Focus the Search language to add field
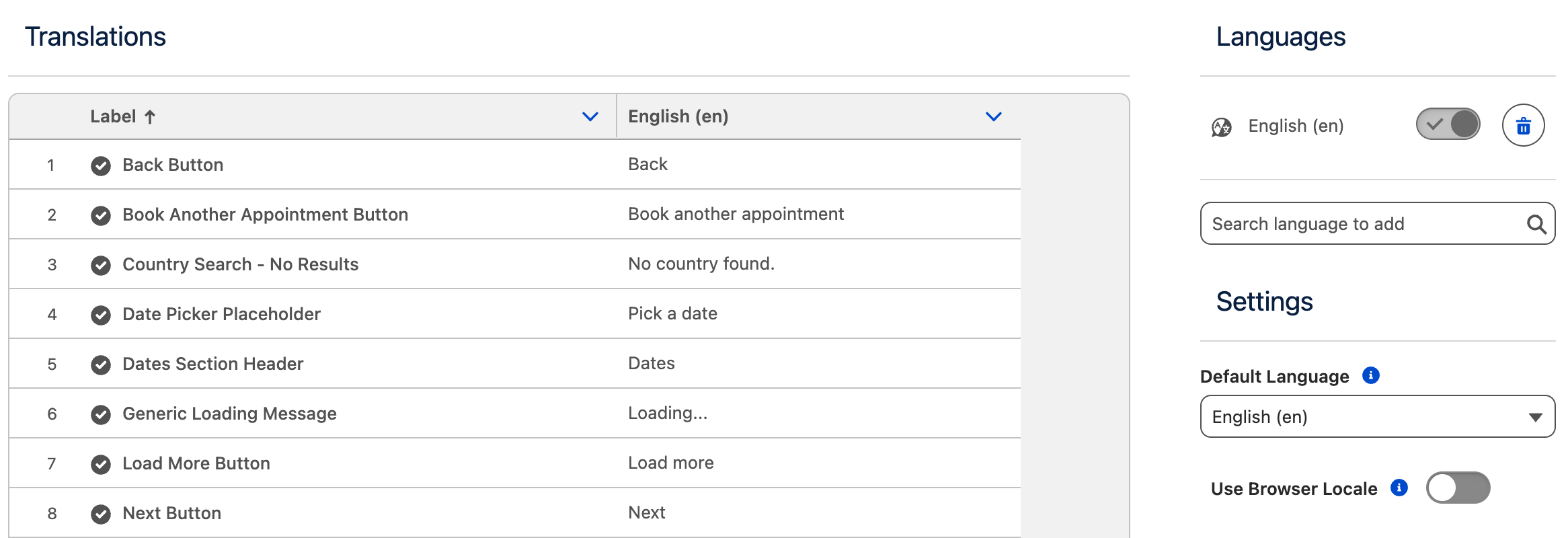 pyautogui.click(x=1378, y=223)
